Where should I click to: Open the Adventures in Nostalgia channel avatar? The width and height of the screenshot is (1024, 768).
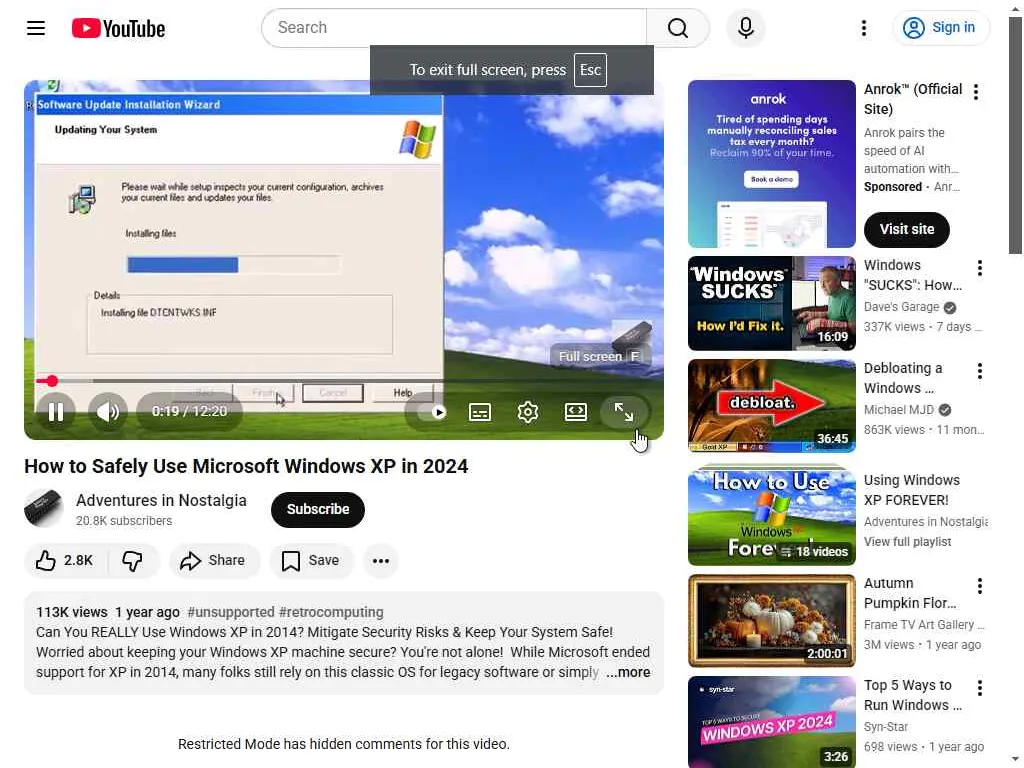point(44,509)
